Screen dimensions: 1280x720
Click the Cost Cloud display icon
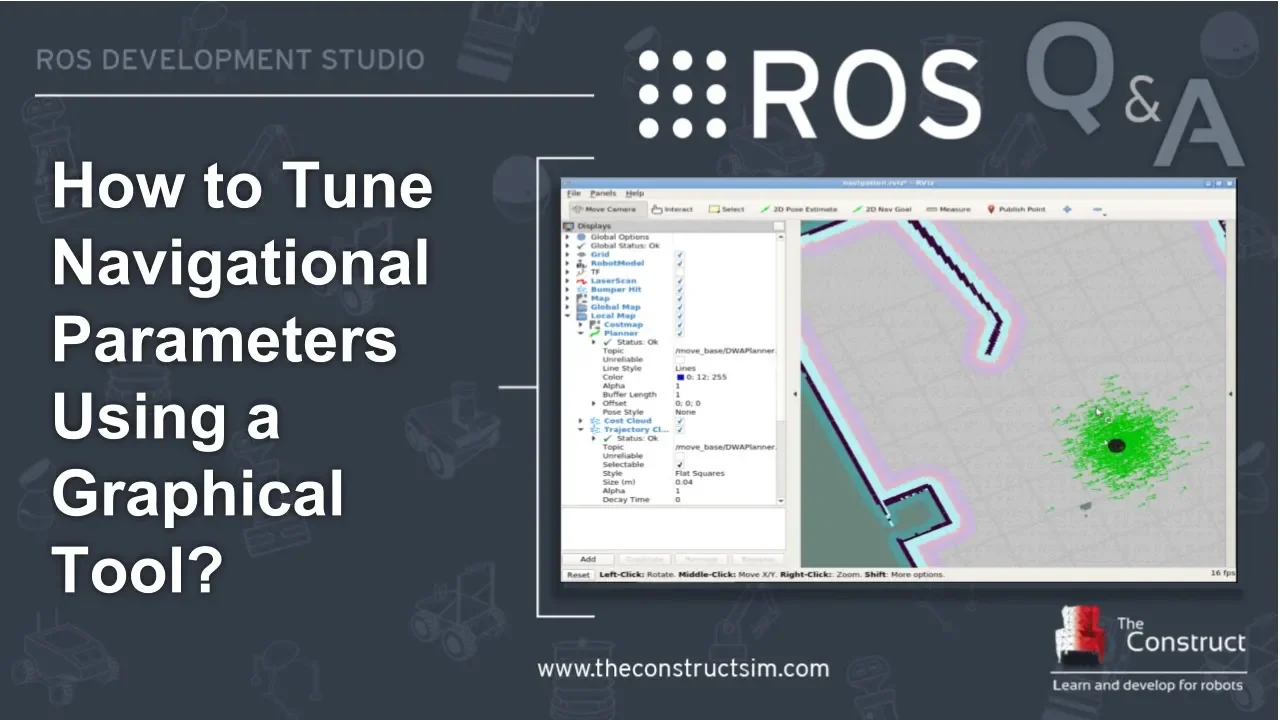(595, 421)
